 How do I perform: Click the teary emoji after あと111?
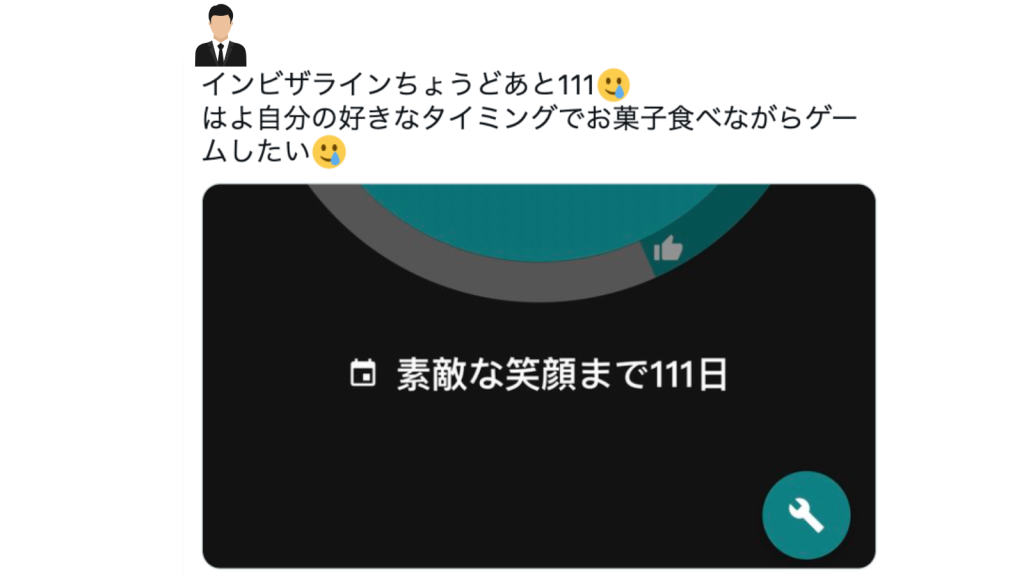(x=613, y=85)
